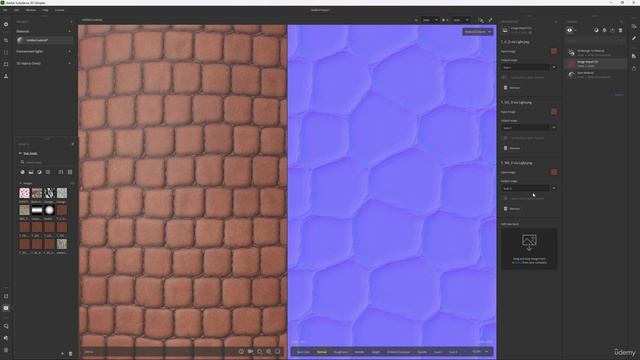Click the speech bubble icon near sidebar bottom
This screenshot has height=360, width=640.
click(6, 326)
